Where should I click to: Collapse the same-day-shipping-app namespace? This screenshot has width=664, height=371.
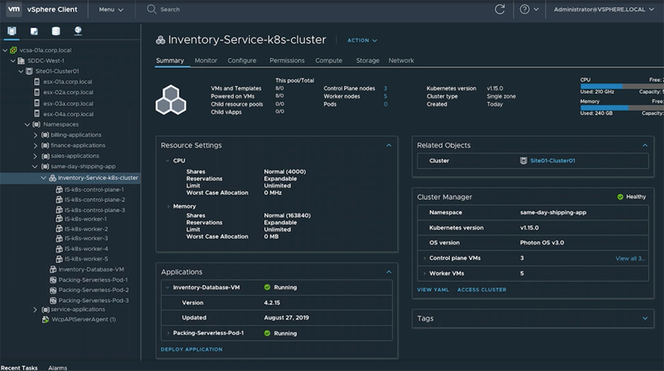point(35,167)
